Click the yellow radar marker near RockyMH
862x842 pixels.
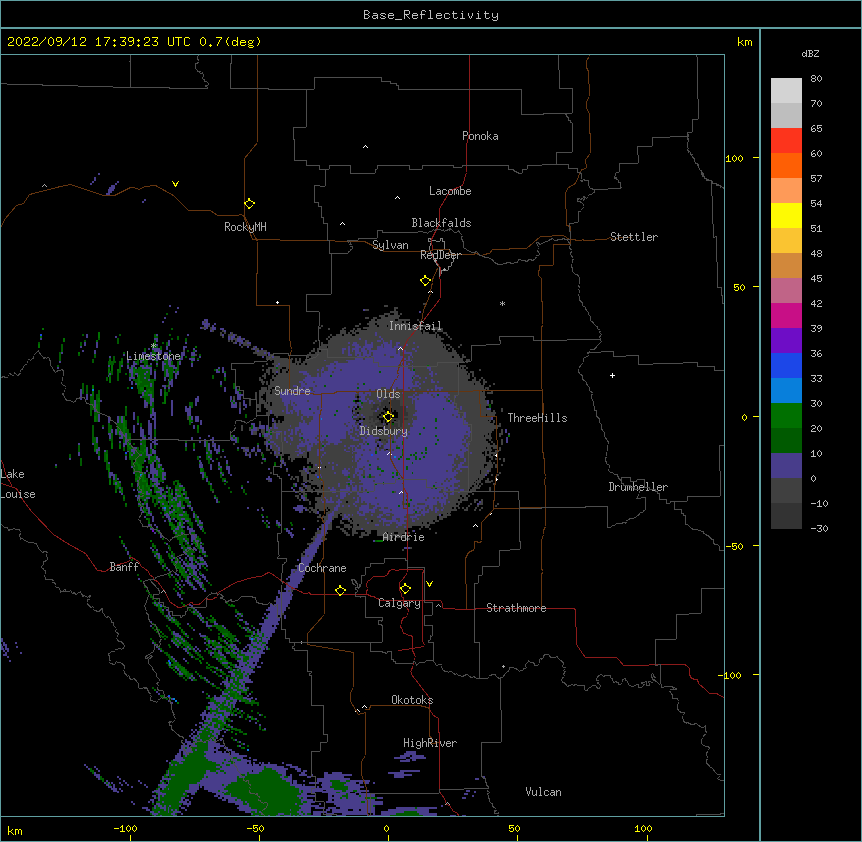click(x=250, y=204)
